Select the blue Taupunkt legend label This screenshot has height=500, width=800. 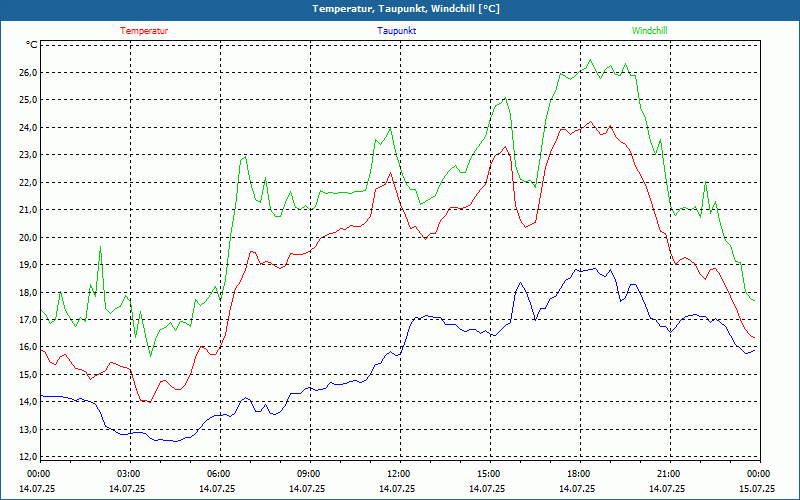pyautogui.click(x=397, y=30)
